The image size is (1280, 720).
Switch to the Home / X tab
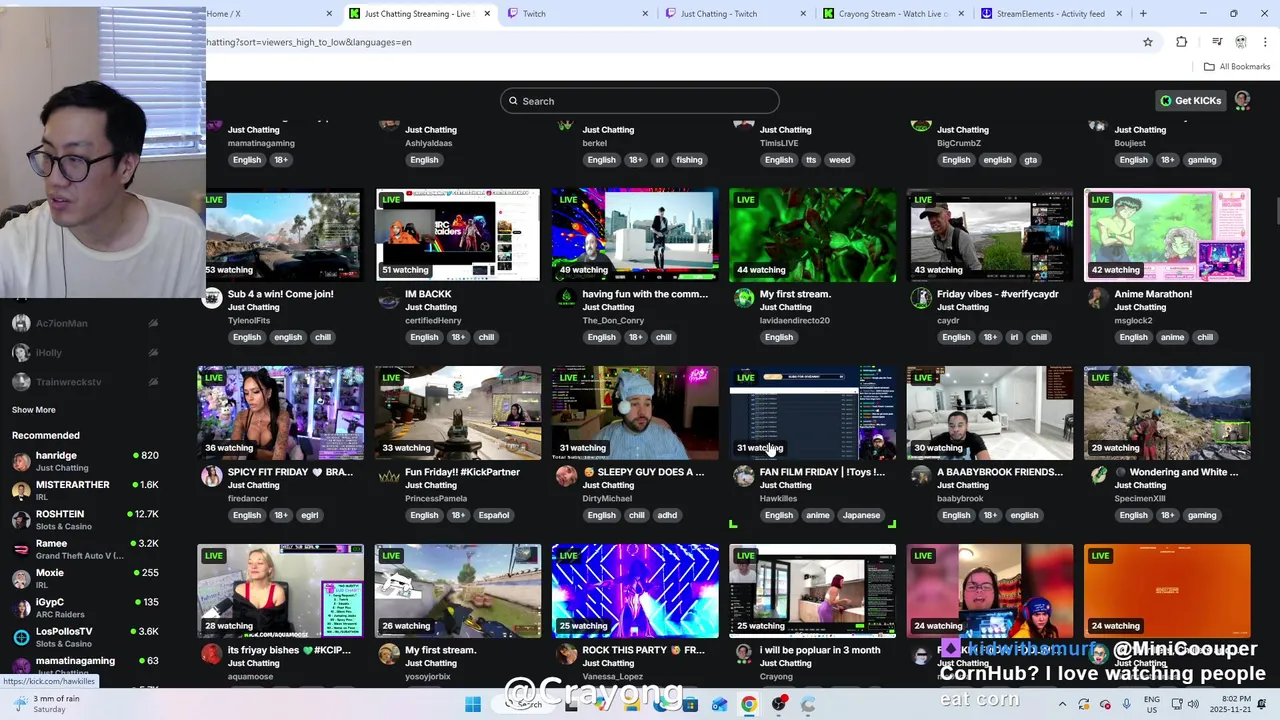tap(268, 14)
